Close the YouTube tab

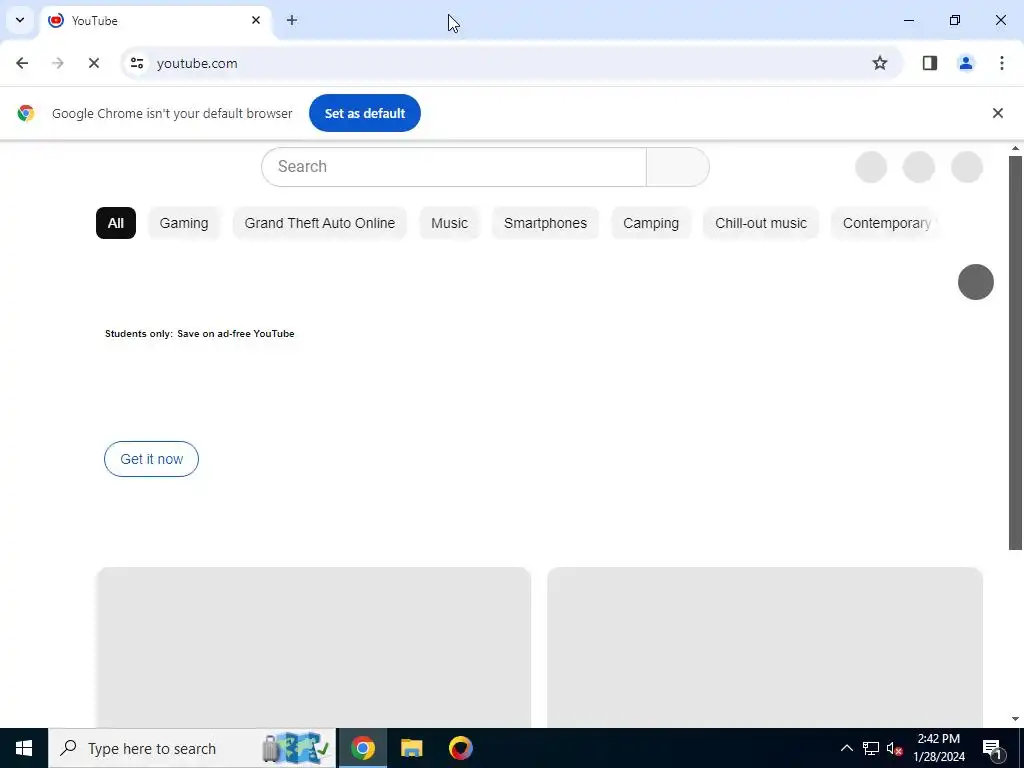click(x=256, y=20)
